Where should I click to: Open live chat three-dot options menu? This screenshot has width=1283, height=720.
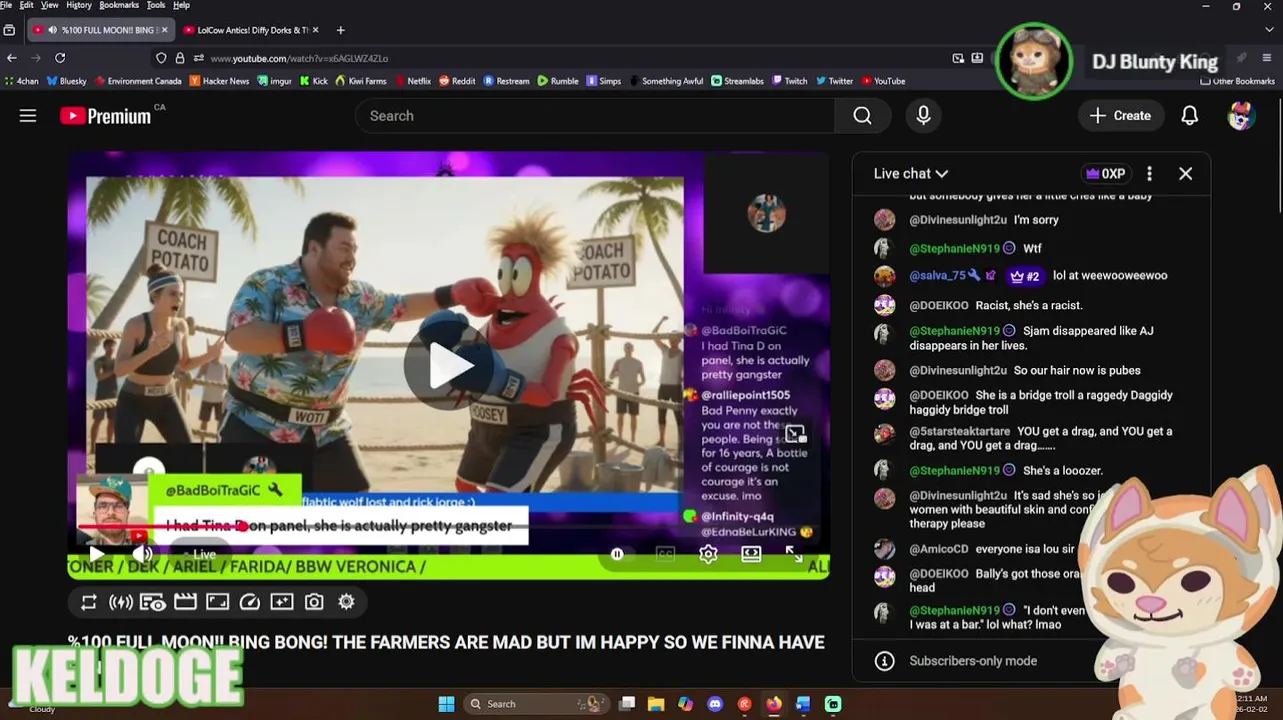(x=1149, y=174)
